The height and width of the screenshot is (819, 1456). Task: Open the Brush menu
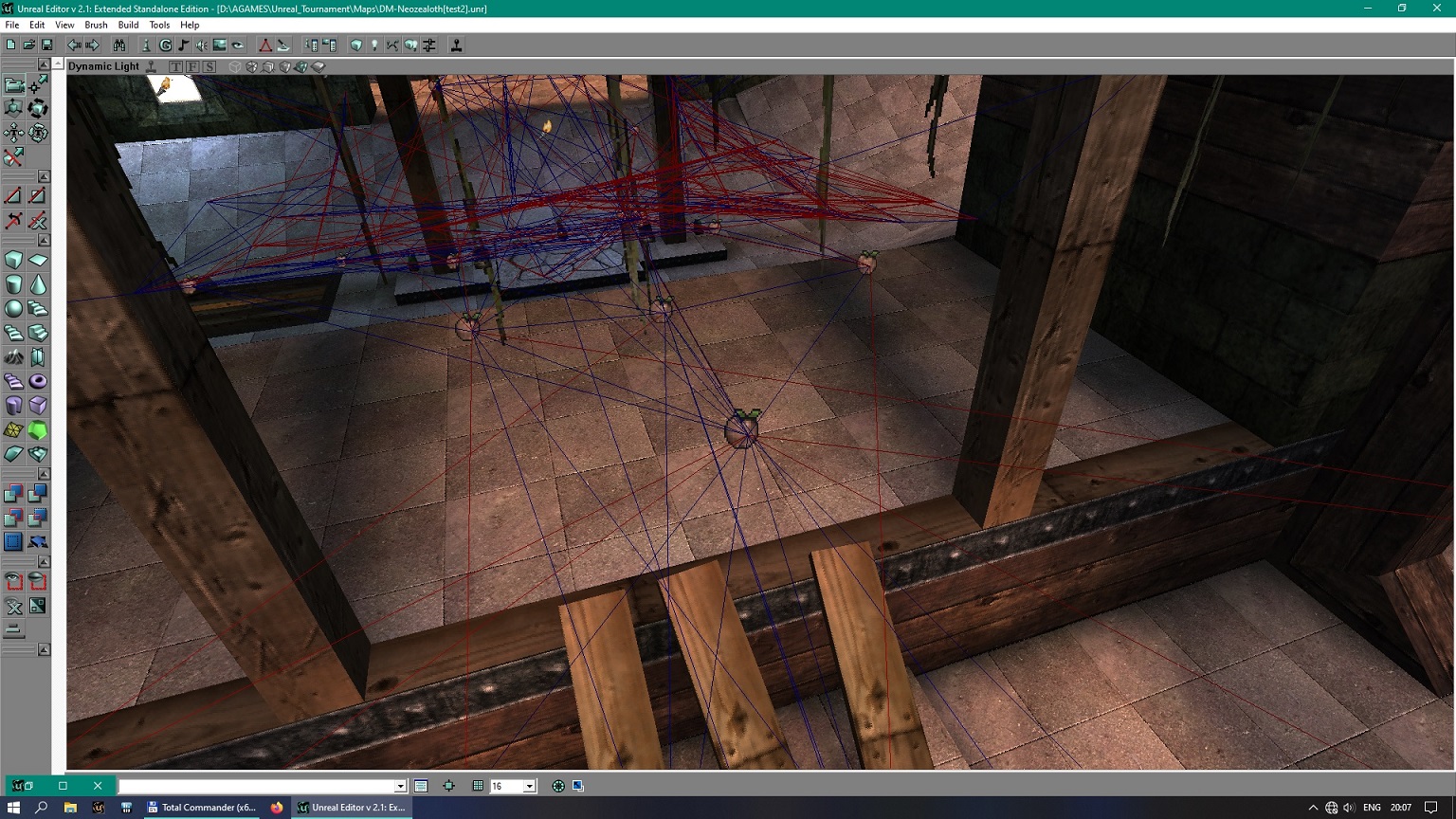96,25
